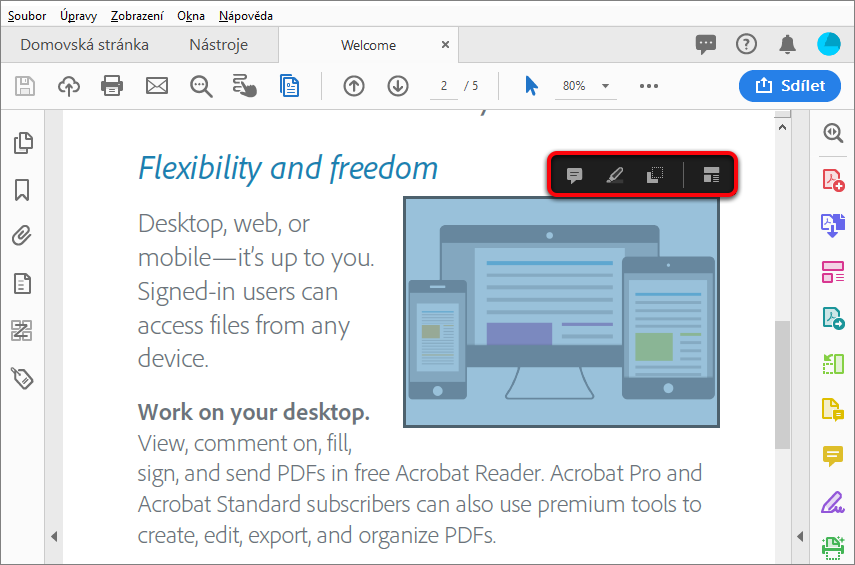Click the Sdílet share button
855x565 pixels.
[790, 86]
